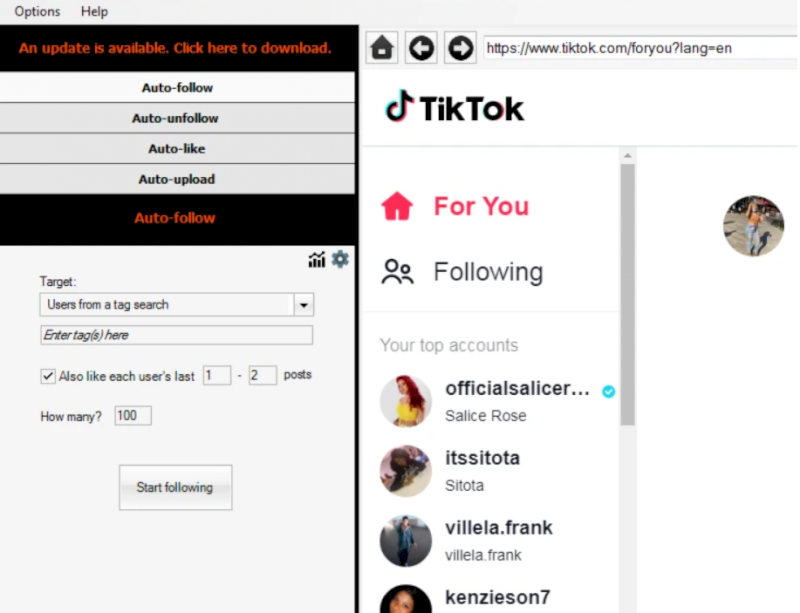The height and width of the screenshot is (613, 800).
Task: Go forward with the right arrow icon
Action: (460, 48)
